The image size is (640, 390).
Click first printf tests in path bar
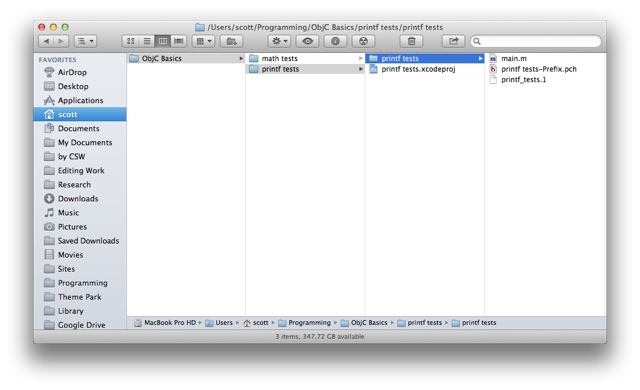click(x=420, y=323)
